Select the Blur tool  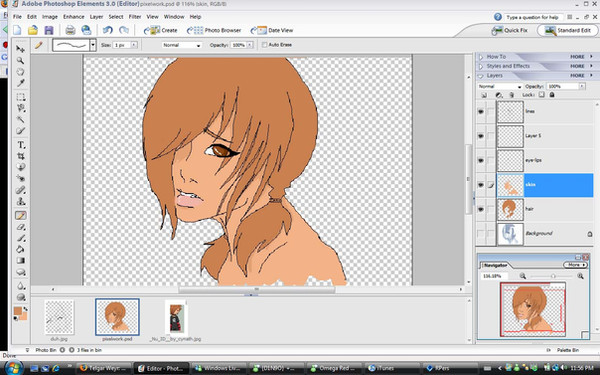point(21,286)
